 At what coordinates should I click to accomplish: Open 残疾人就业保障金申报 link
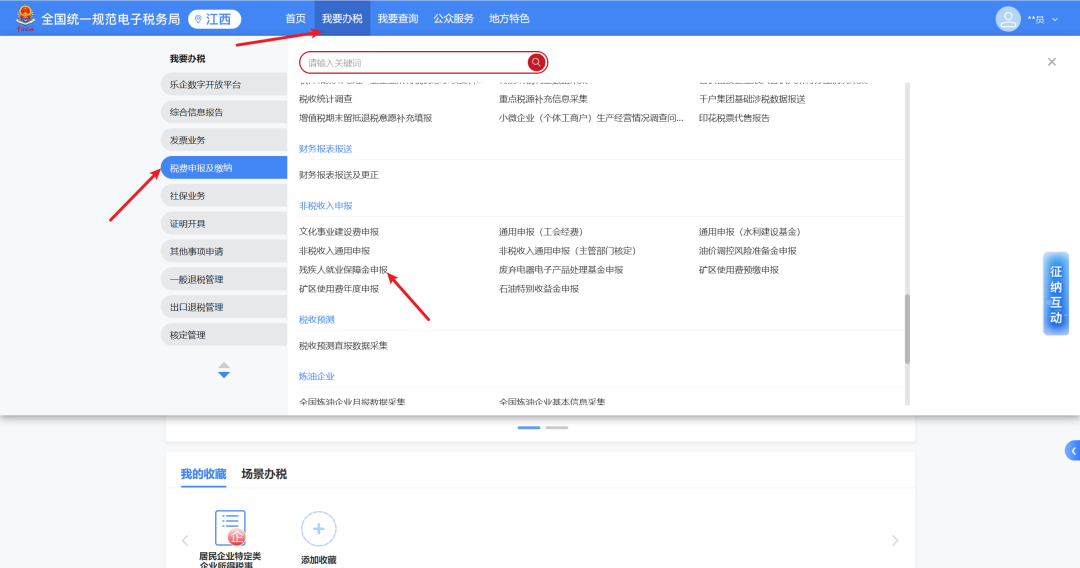coord(343,270)
